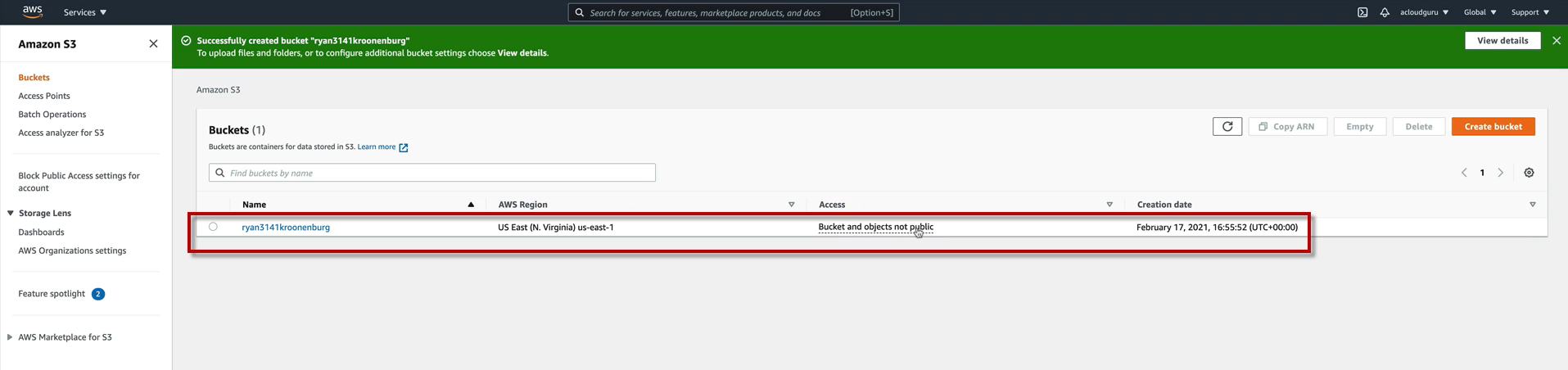Go to previous page of buckets

1464,173
